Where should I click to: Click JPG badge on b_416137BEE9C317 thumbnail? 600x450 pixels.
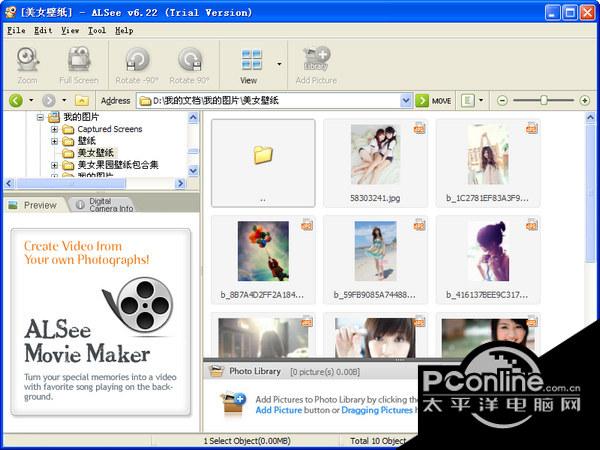[532, 225]
